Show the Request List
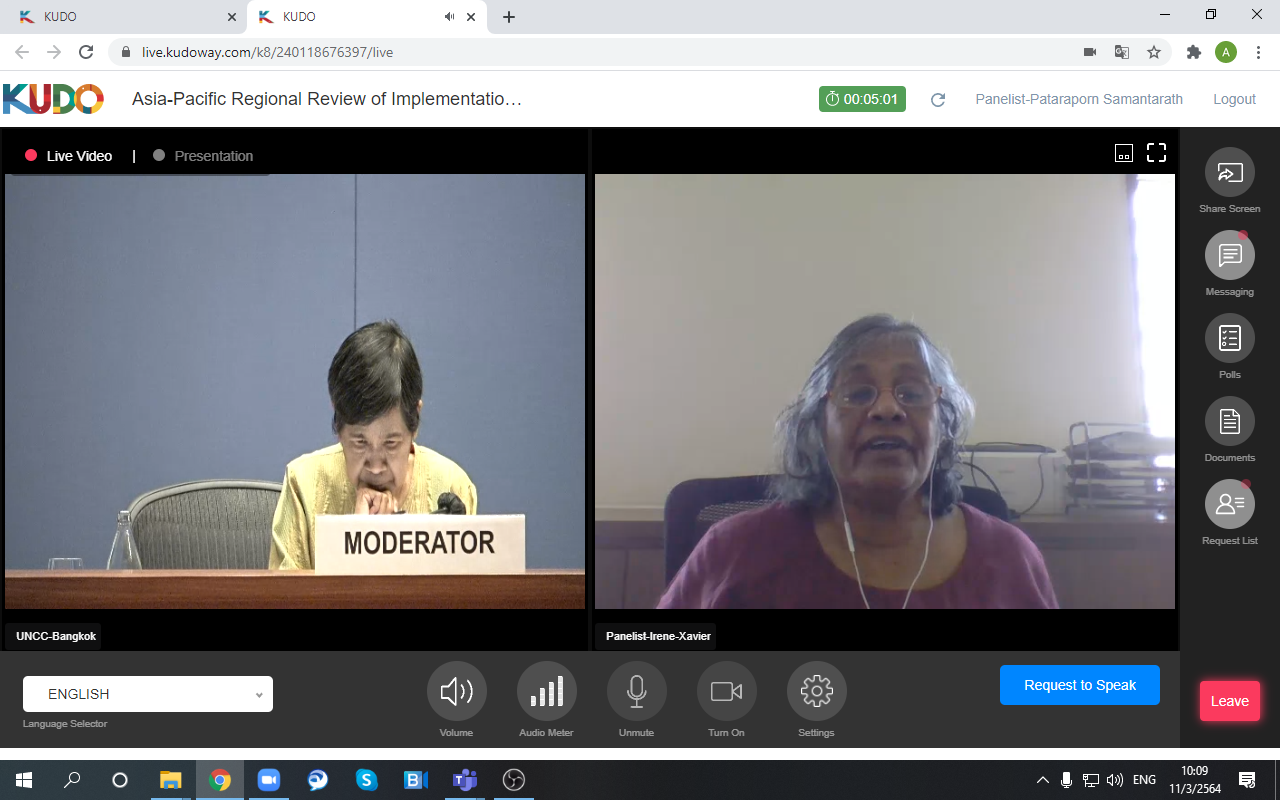 [x=1229, y=505]
